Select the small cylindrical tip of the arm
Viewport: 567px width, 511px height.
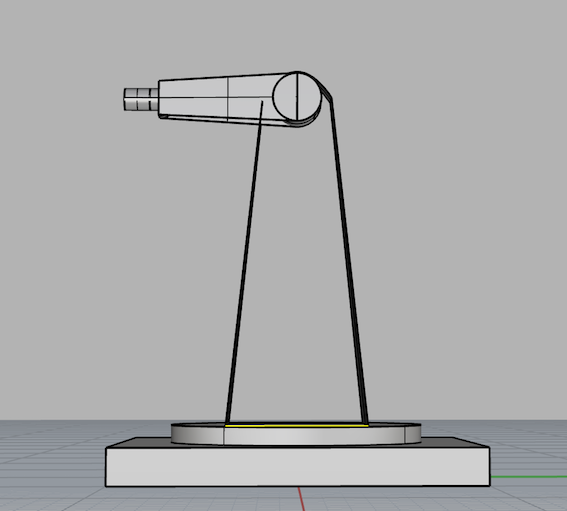point(141,99)
